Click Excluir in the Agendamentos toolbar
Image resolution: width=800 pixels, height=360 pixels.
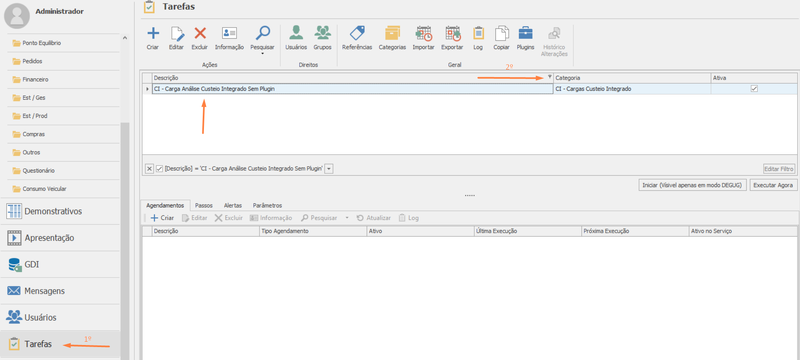[229, 218]
